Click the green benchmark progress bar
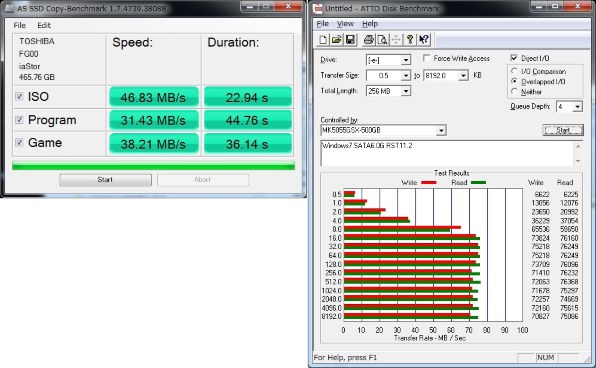This screenshot has height=368, width=596. [153, 166]
